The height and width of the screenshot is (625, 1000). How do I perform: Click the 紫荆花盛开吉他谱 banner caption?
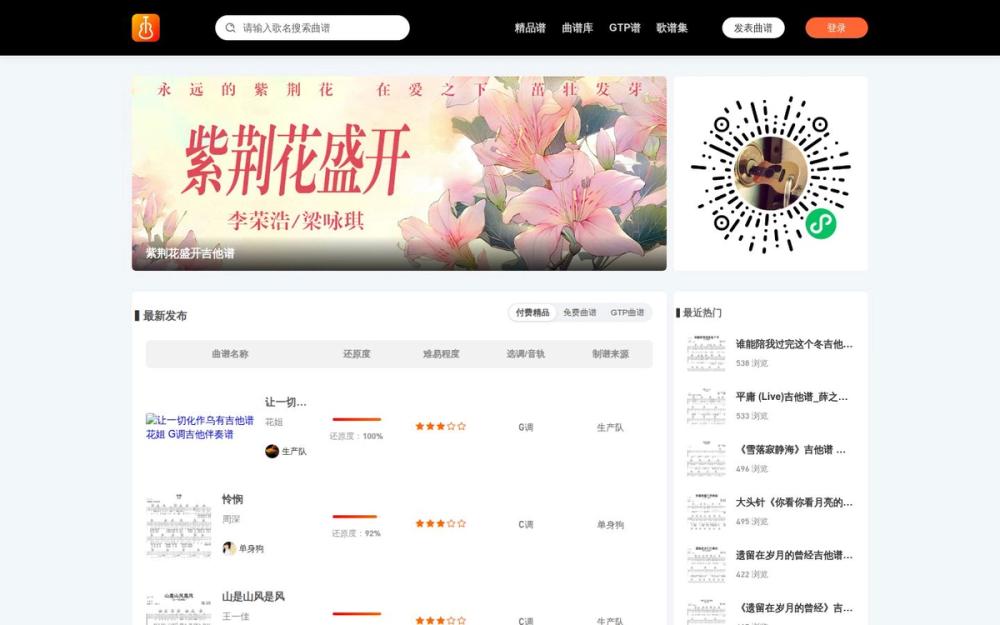190,253
